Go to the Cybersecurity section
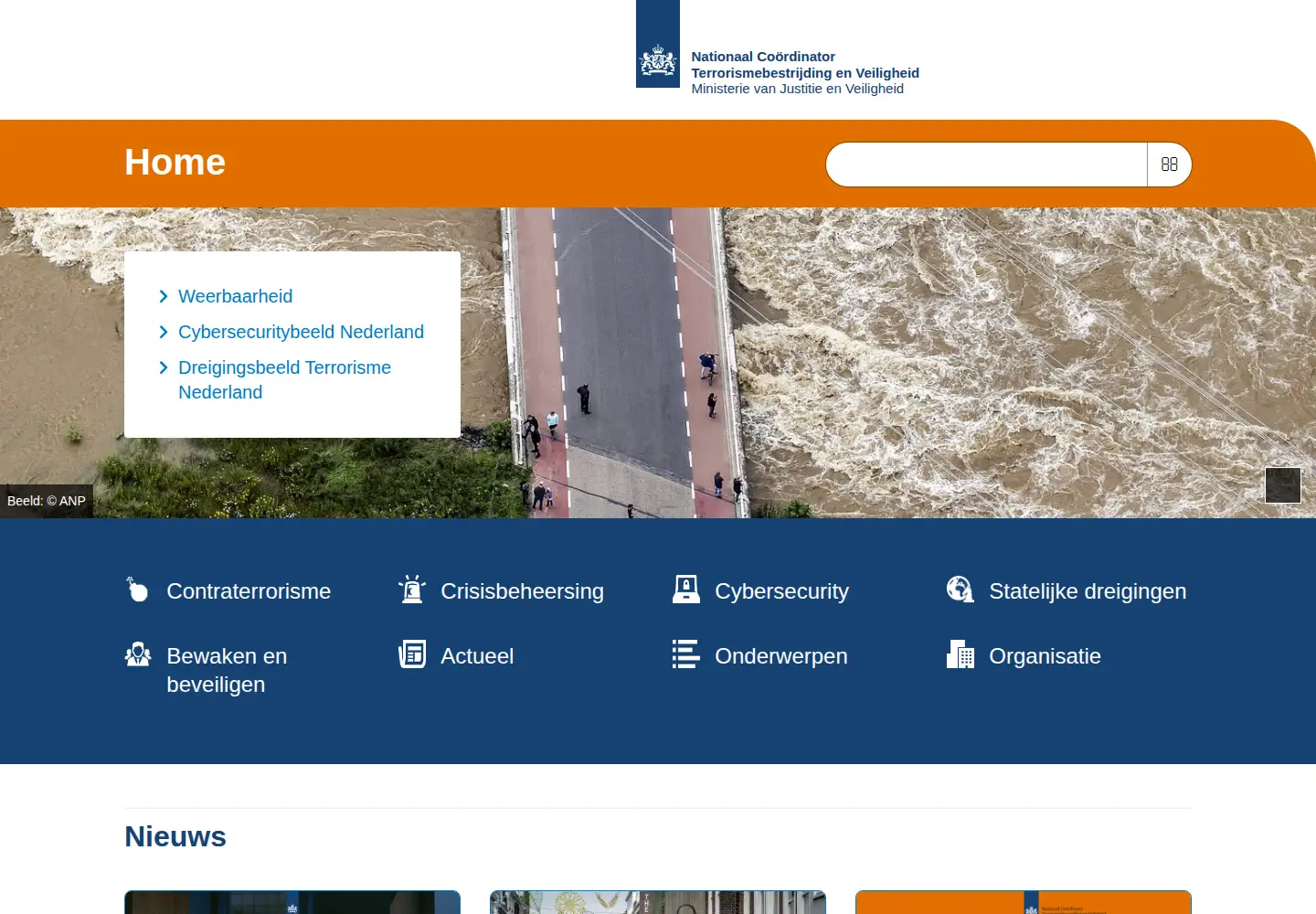1316x914 pixels. point(781,591)
